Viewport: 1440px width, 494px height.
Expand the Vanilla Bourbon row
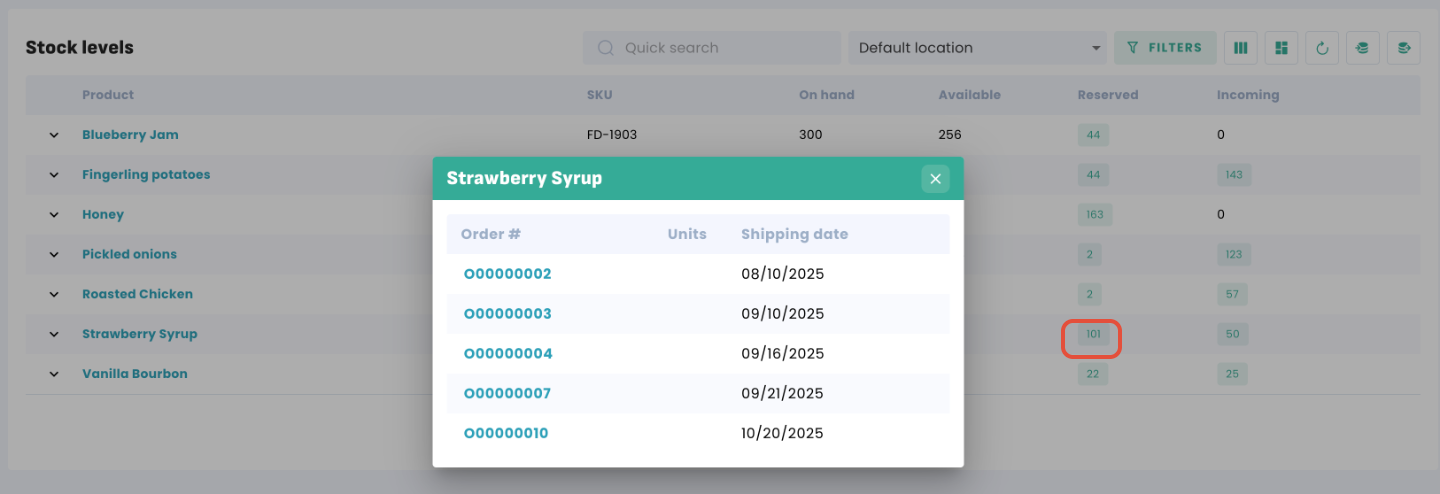(54, 374)
